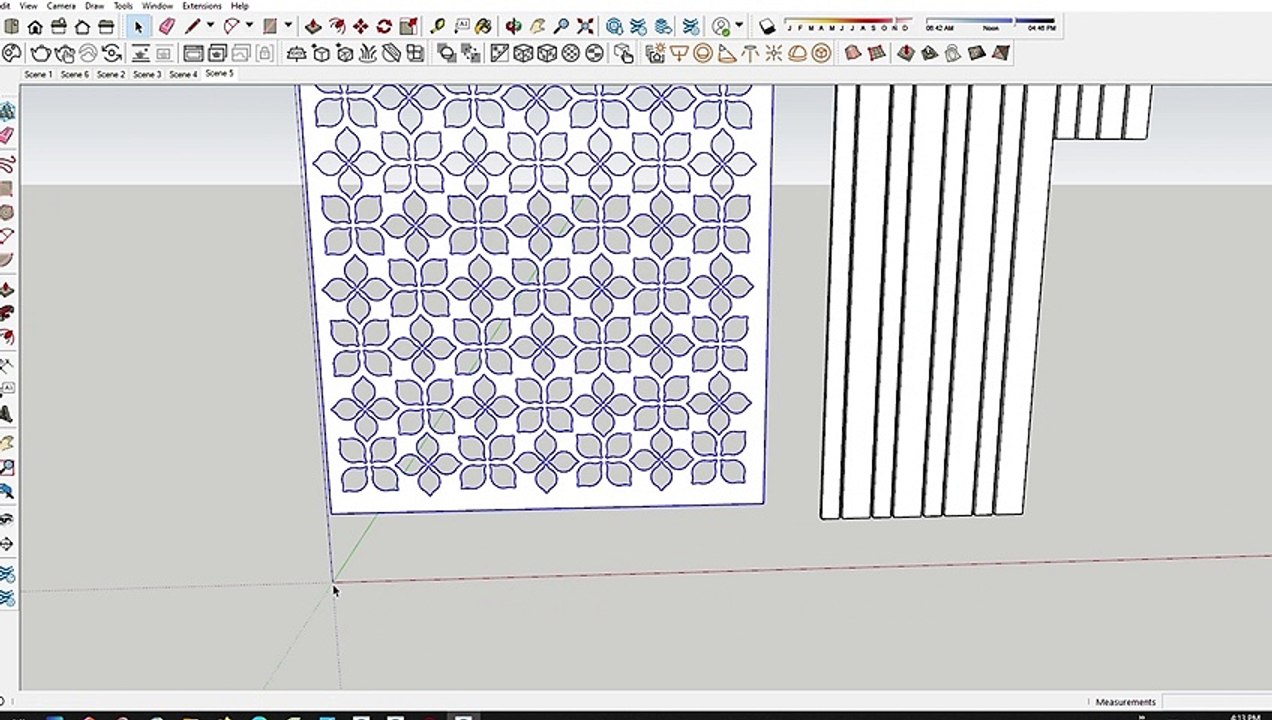Viewport: 1272px width, 720px height.
Task: Switch to Scene 3 tab
Action: click(x=147, y=74)
